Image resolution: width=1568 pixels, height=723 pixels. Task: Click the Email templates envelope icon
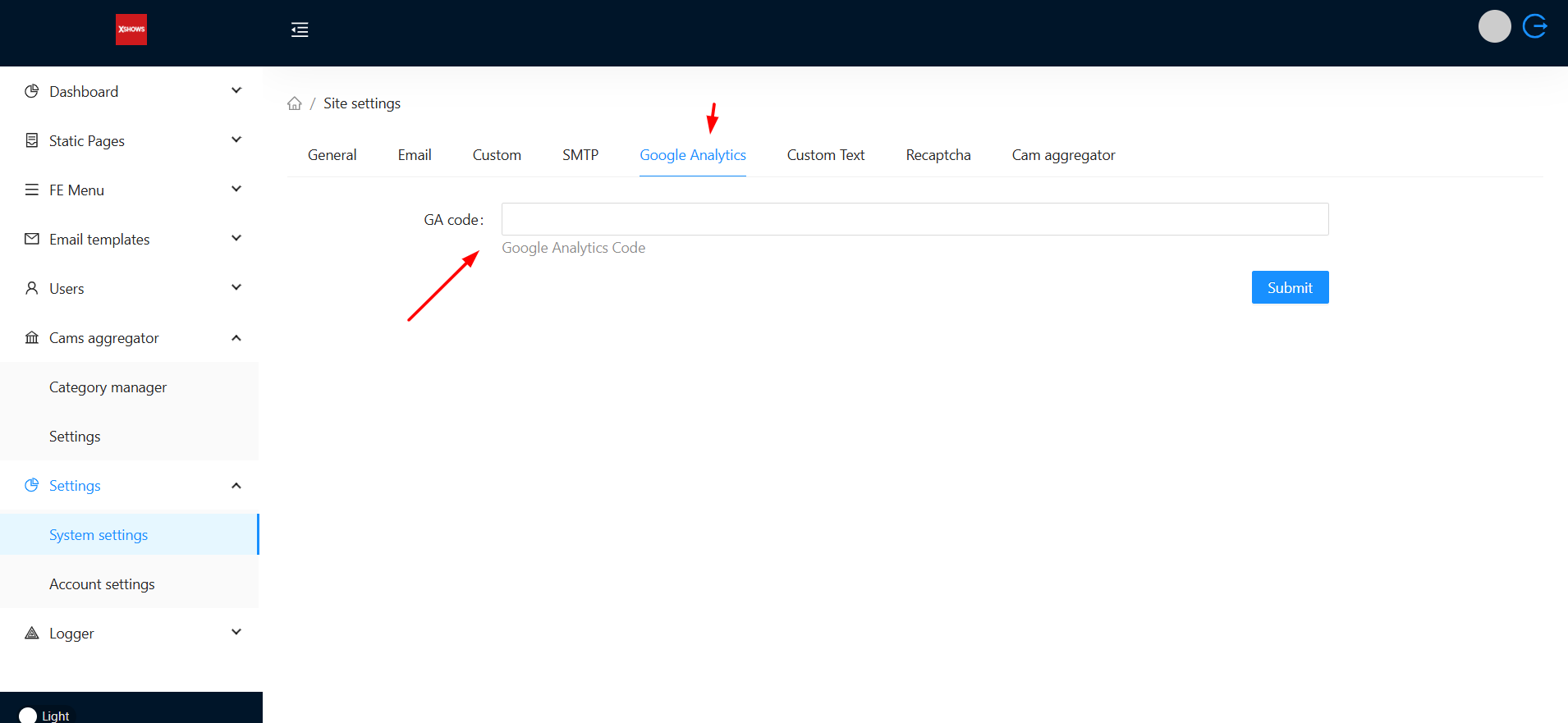(32, 239)
